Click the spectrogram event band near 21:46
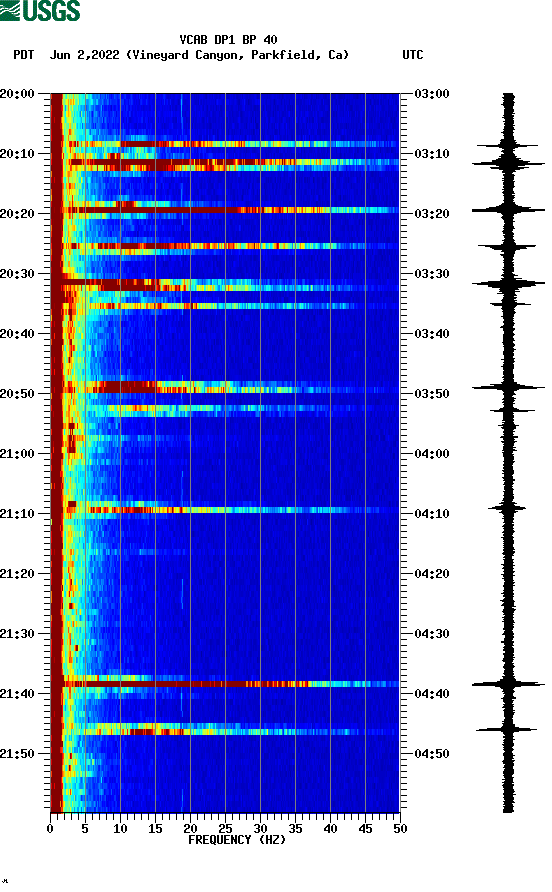 point(225,729)
